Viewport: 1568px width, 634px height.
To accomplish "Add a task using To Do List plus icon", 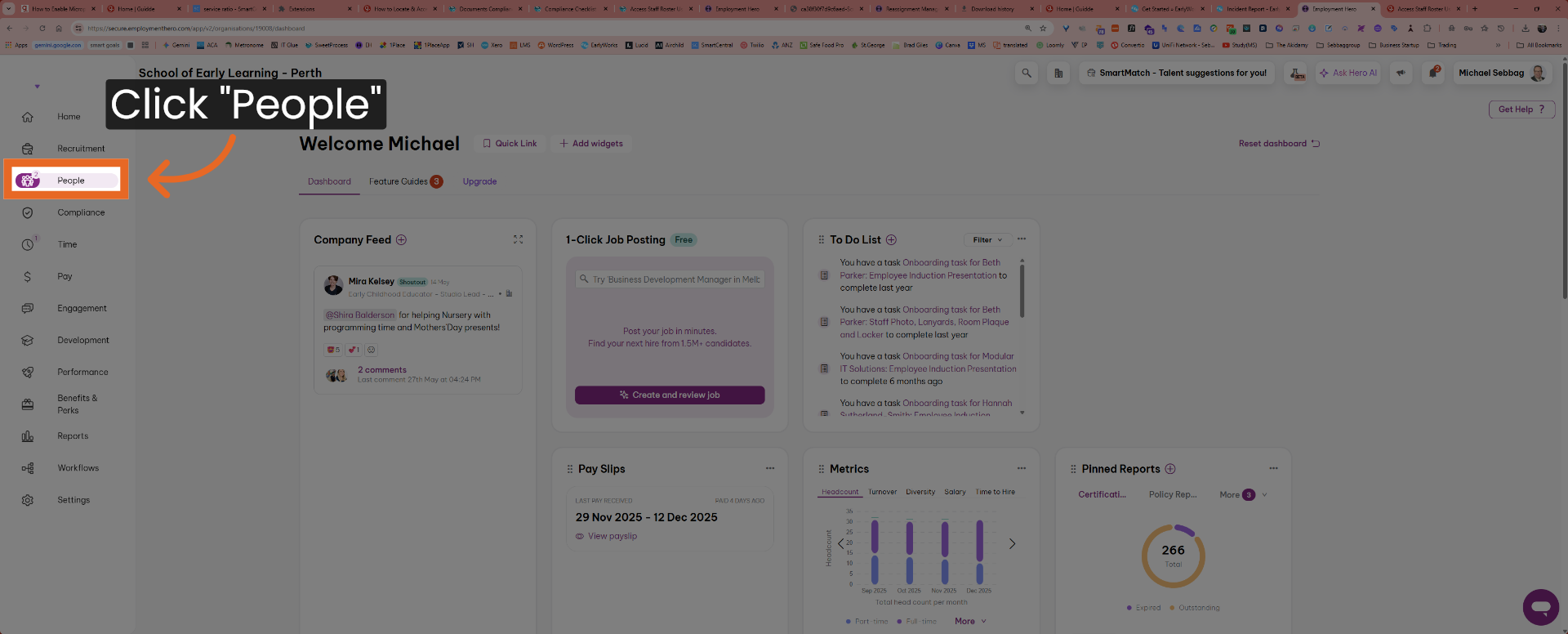I will pyautogui.click(x=891, y=240).
